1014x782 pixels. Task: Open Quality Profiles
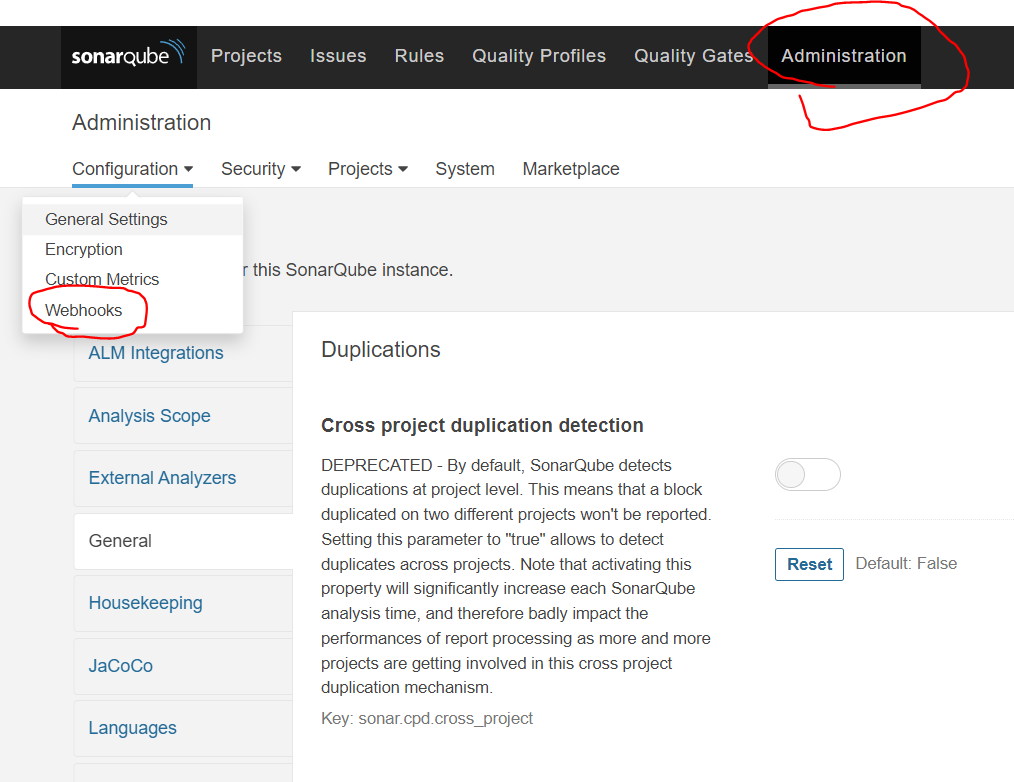point(539,56)
